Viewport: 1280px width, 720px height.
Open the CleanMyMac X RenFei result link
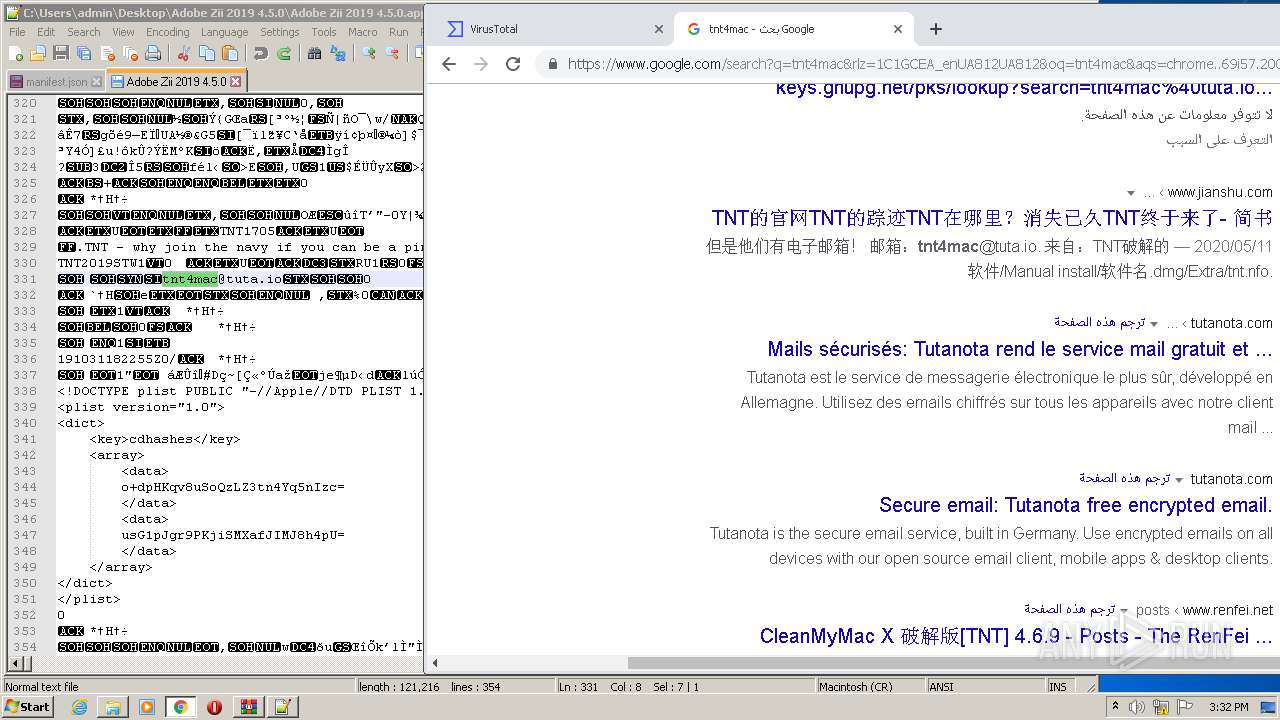click(x=1016, y=636)
